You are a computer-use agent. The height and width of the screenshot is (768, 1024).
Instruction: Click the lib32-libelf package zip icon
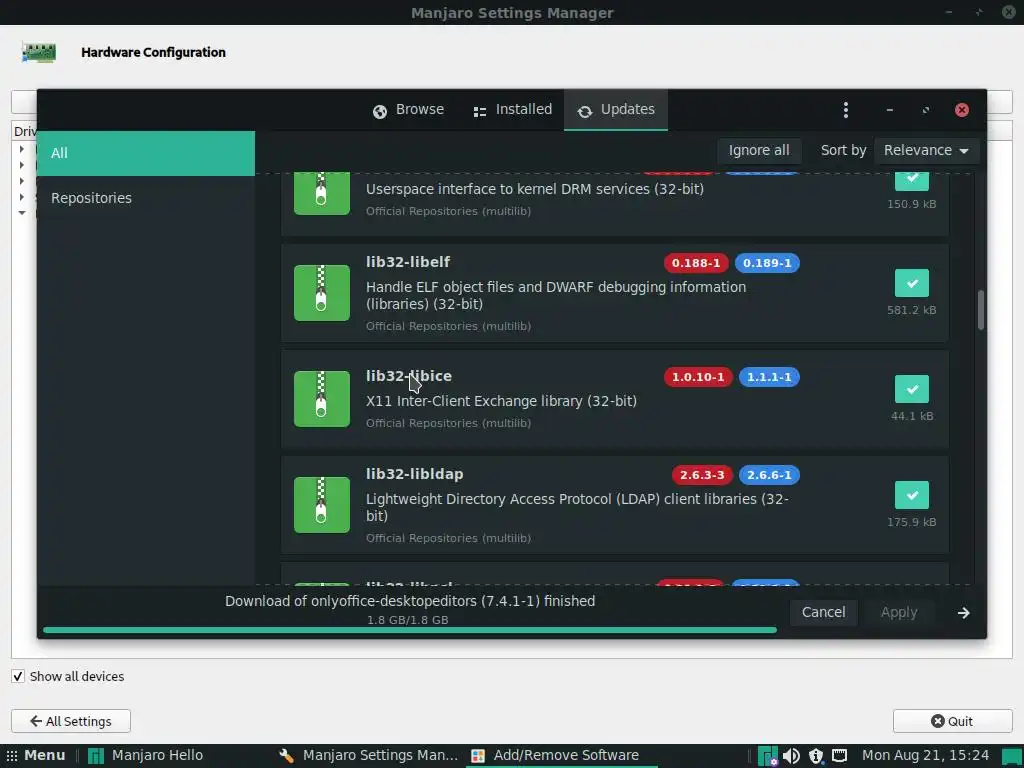tap(321, 293)
